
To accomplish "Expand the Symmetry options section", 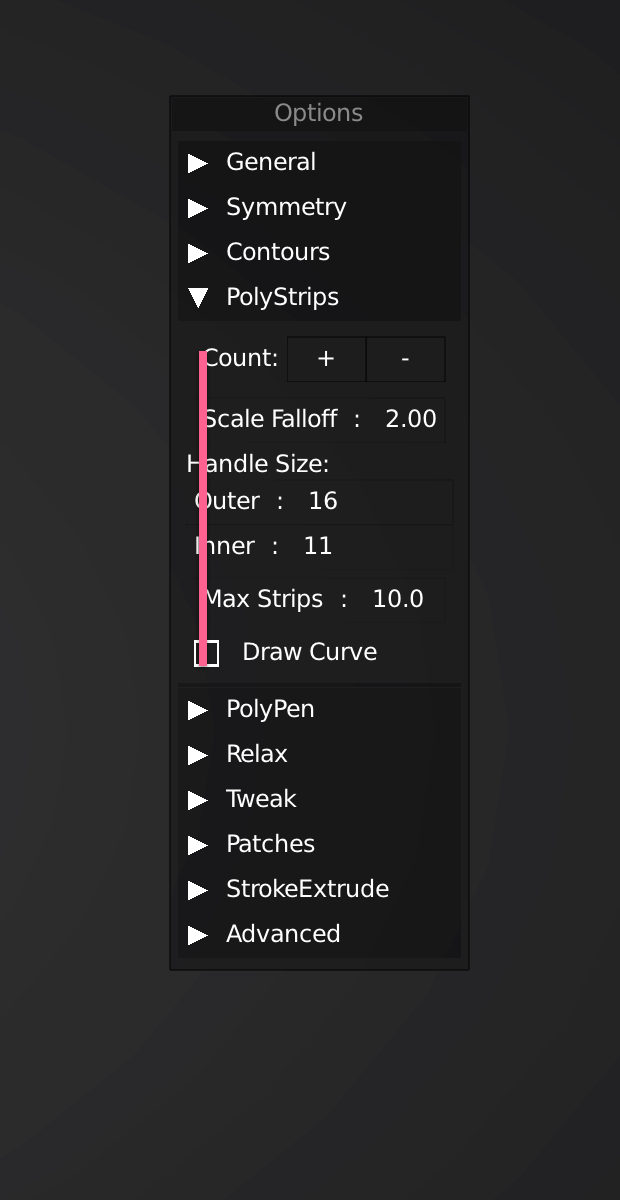I will [x=286, y=207].
